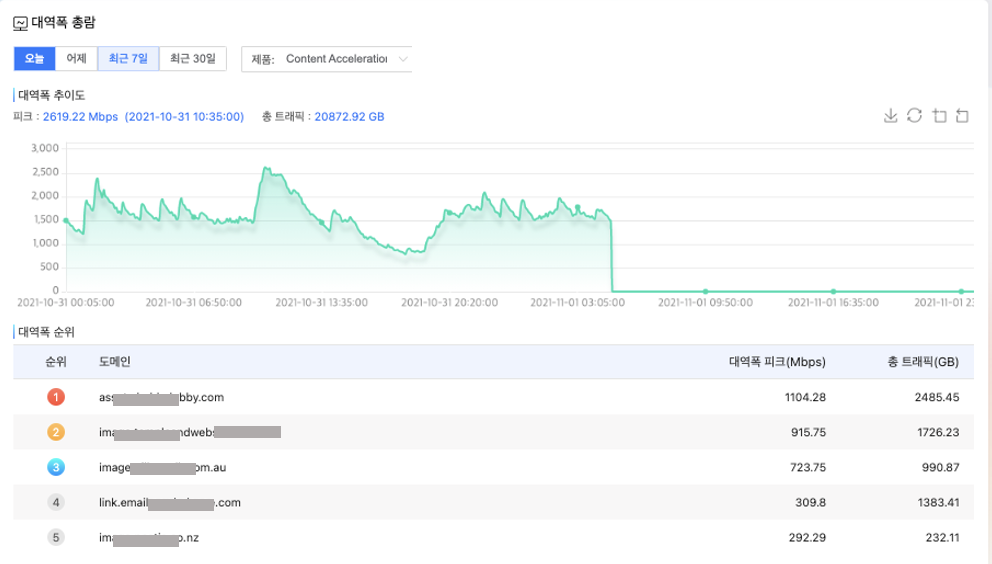Switch to the 최근 7일 range
Image resolution: width=992 pixels, height=564 pixels.
tap(128, 59)
